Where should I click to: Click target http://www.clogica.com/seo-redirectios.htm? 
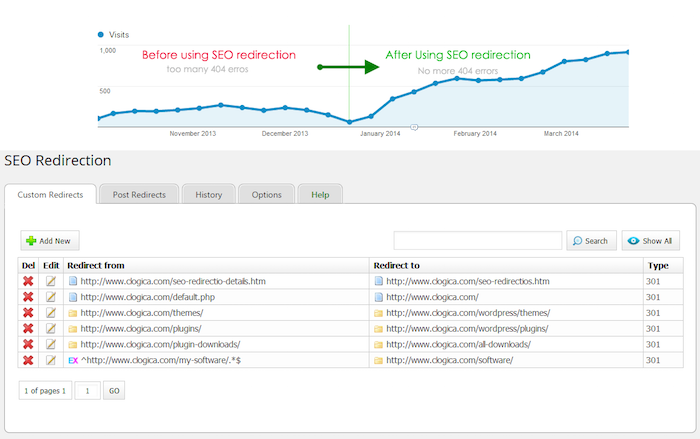pyautogui.click(x=468, y=281)
